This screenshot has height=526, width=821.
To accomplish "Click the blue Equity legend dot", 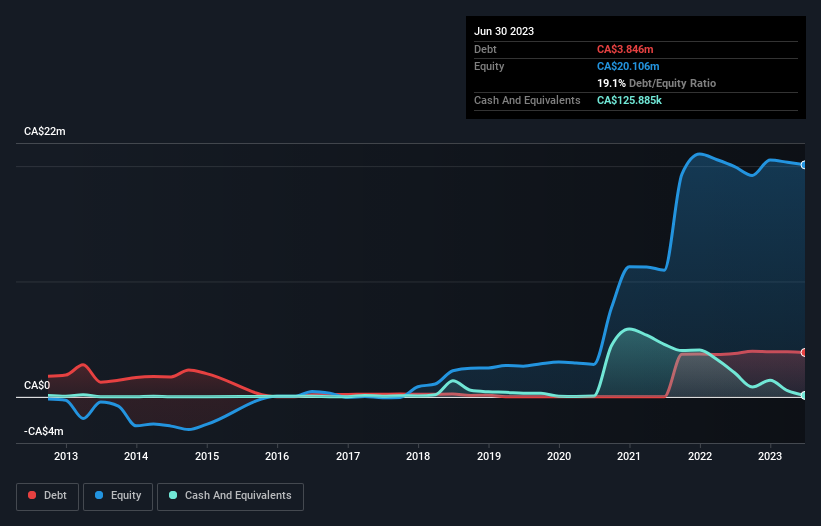I will click(x=99, y=495).
